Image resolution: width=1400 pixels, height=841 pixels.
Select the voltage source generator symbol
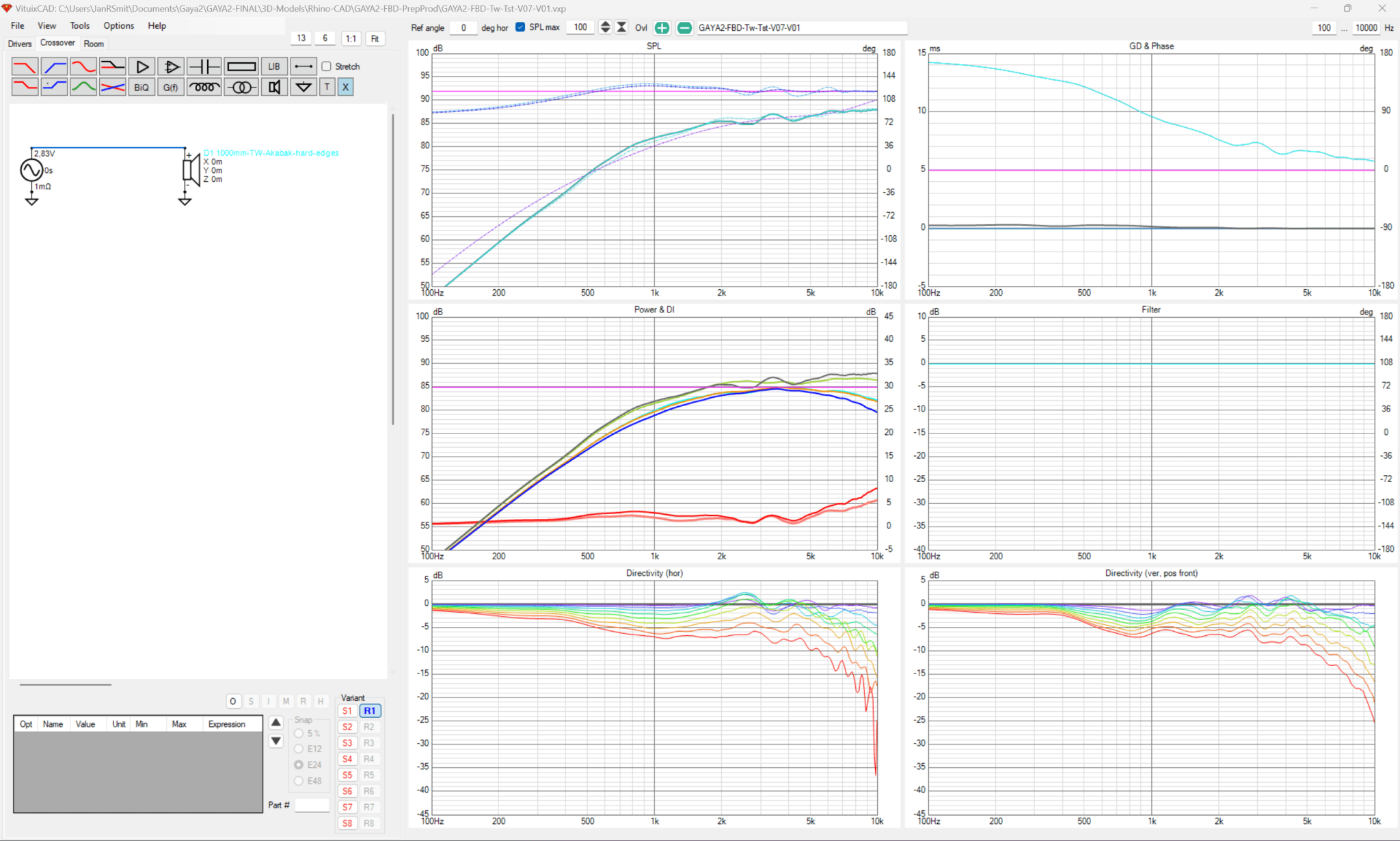pos(31,170)
